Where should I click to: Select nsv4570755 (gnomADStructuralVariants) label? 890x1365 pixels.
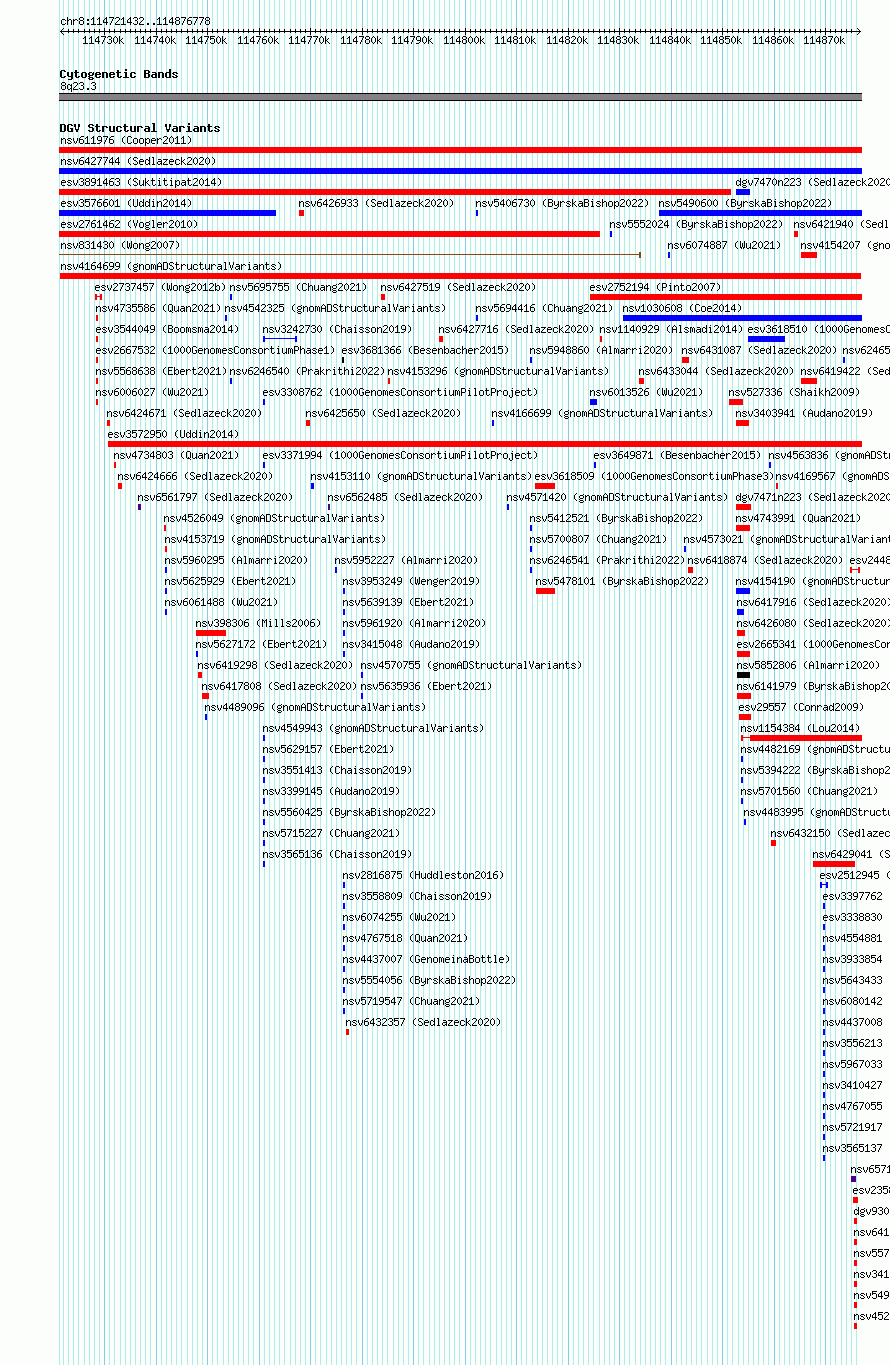471,665
